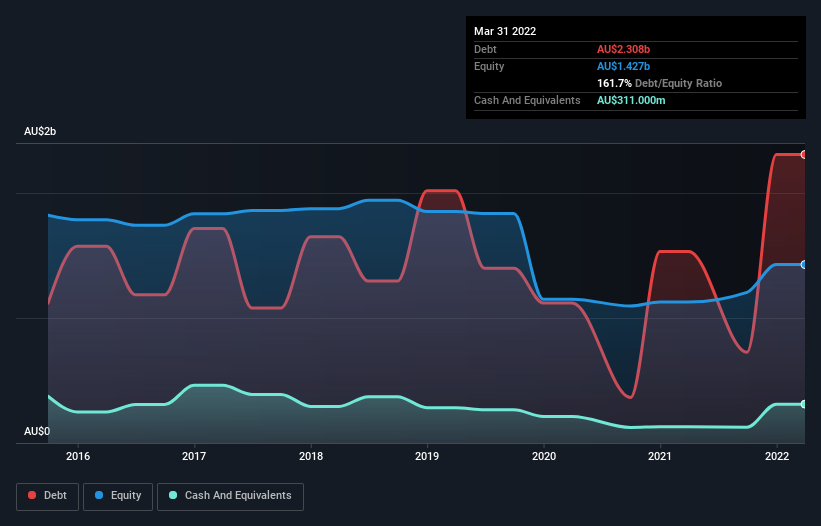Select the 2019 x-axis label
The width and height of the screenshot is (821, 526).
427,456
